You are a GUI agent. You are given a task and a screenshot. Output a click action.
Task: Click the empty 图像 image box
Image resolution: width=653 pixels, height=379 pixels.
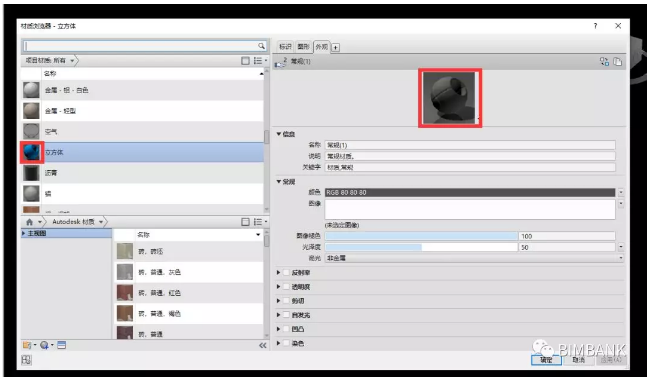470,209
